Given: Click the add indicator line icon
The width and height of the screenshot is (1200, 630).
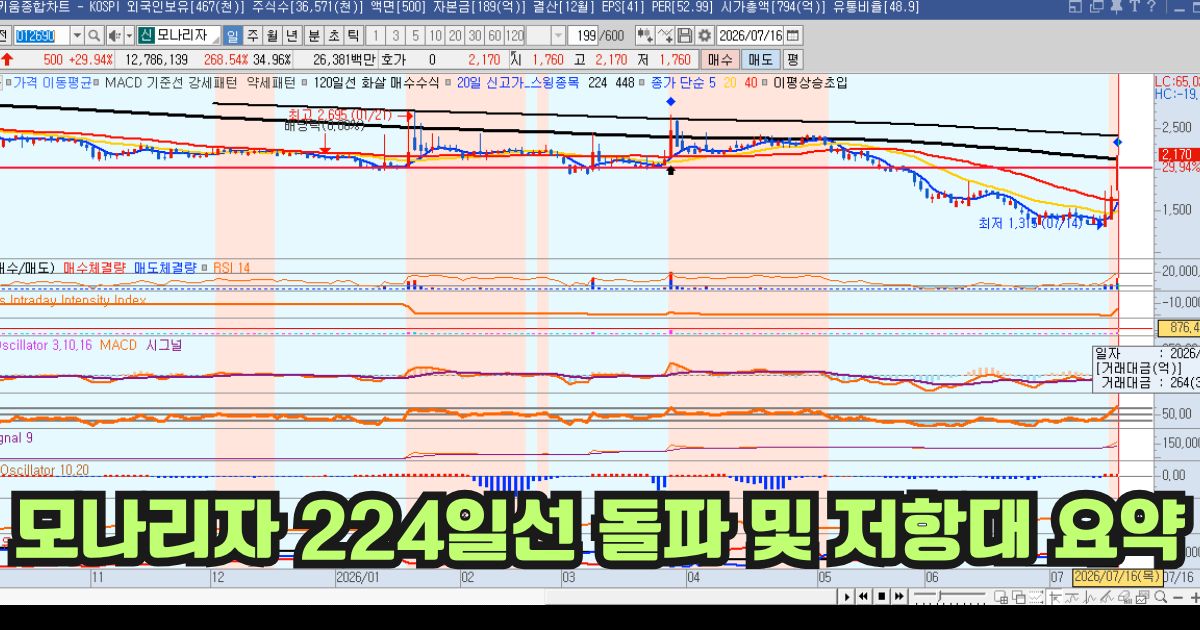Looking at the screenshot, I should pyautogui.click(x=665, y=36).
